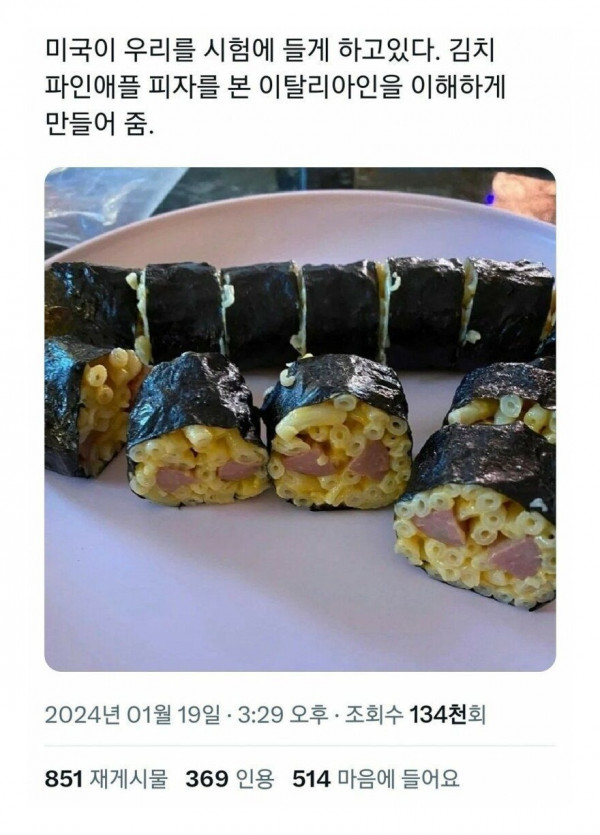Click the uncut kimbap roll in back
Screen dimensions: 600x835
(298, 312)
